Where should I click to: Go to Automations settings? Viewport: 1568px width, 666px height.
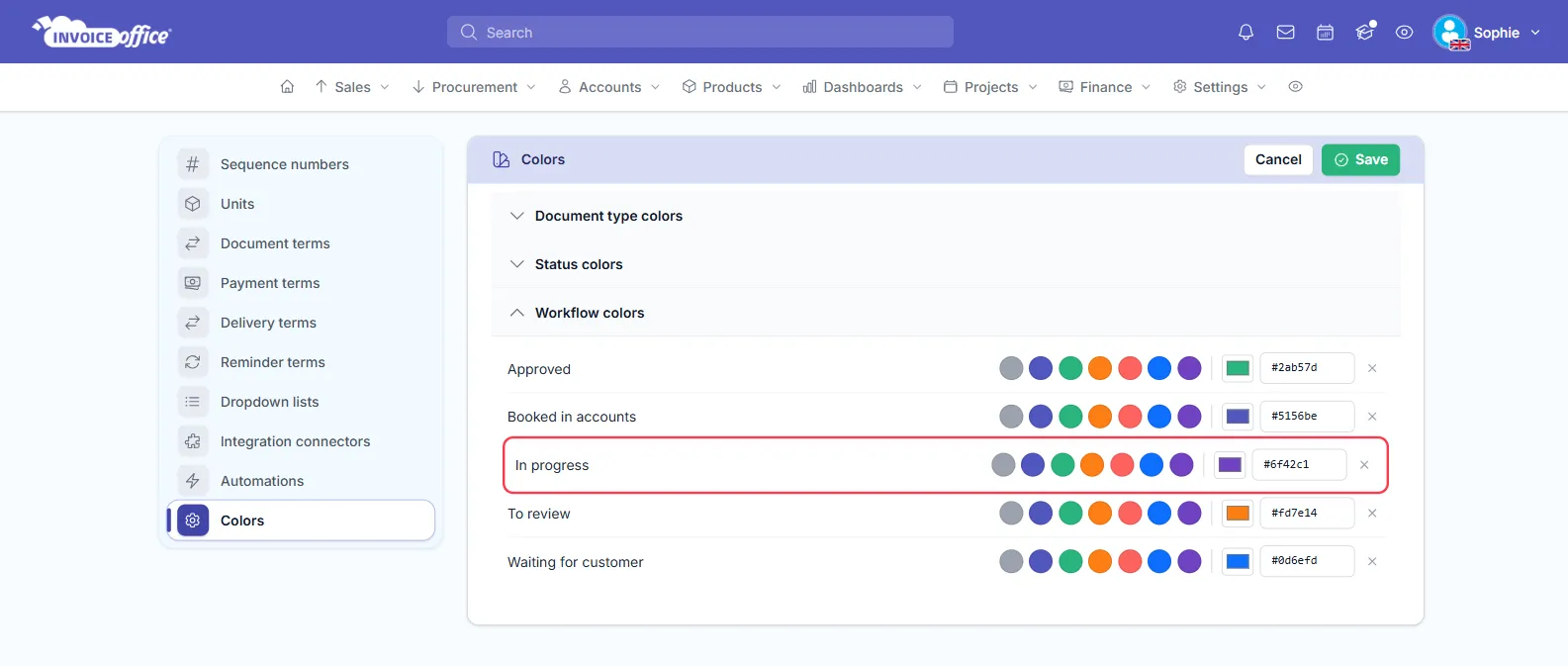click(x=302, y=481)
